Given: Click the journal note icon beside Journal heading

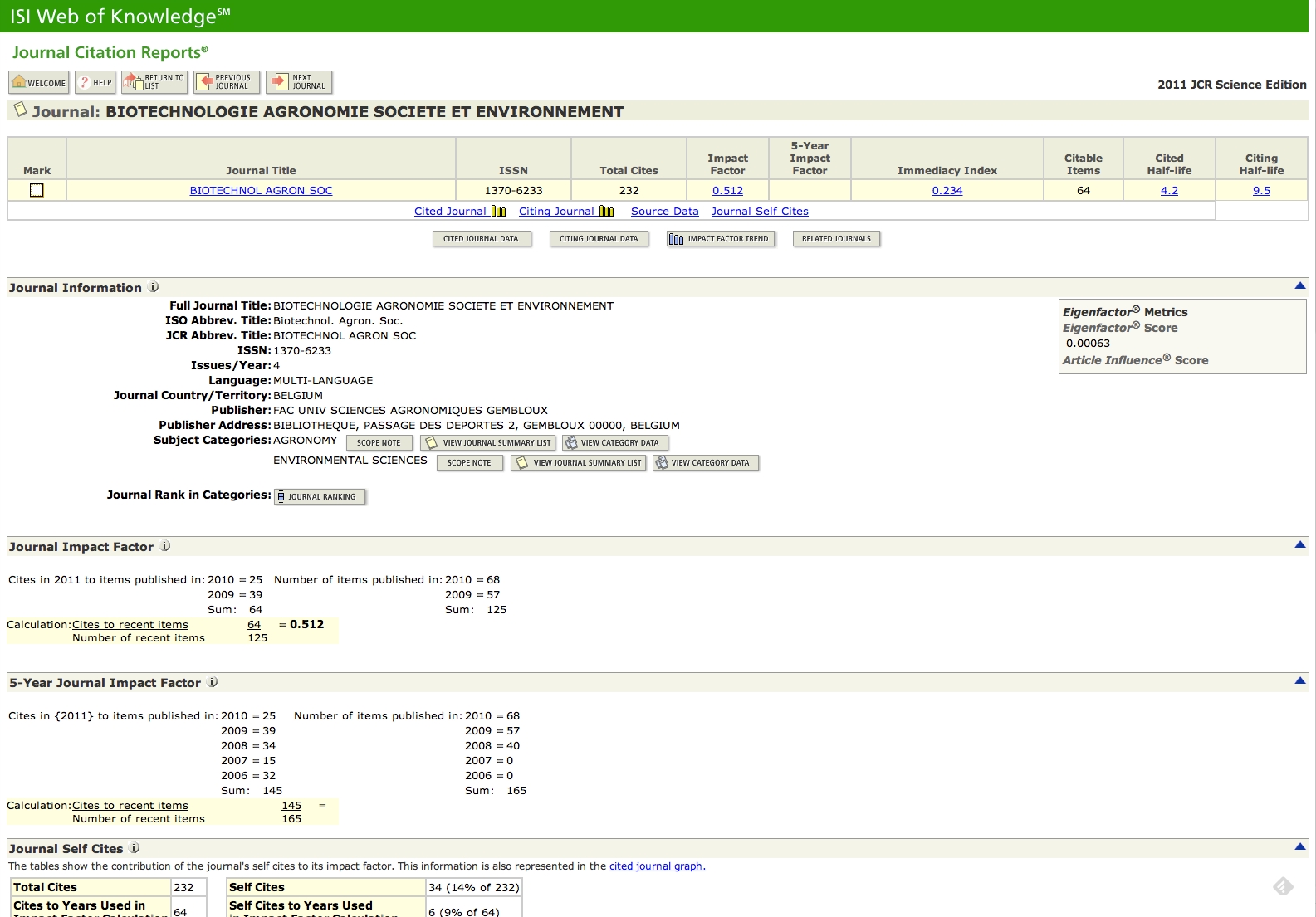Looking at the screenshot, I should coord(20,110).
